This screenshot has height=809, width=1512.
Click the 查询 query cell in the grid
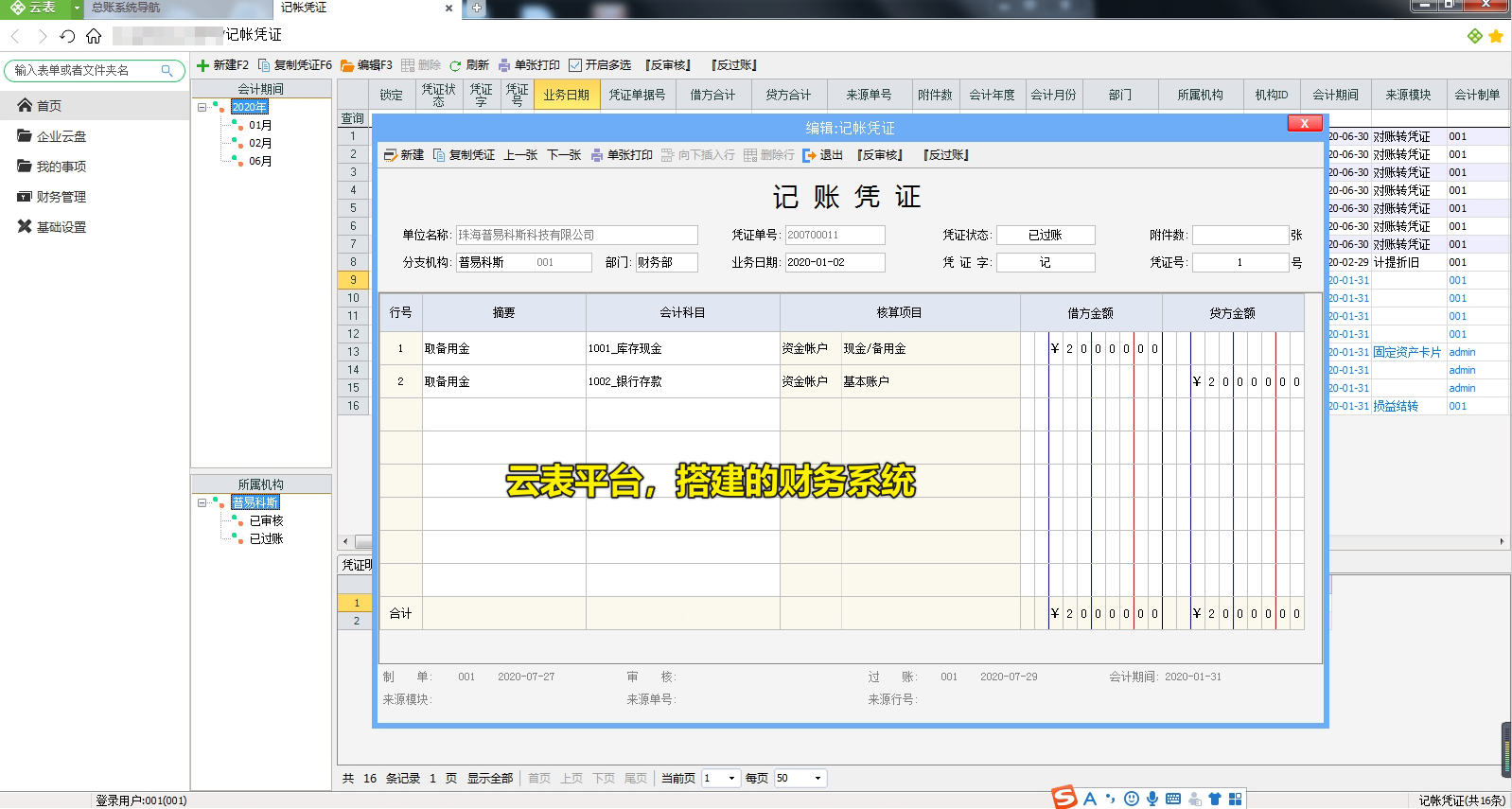pos(353,118)
